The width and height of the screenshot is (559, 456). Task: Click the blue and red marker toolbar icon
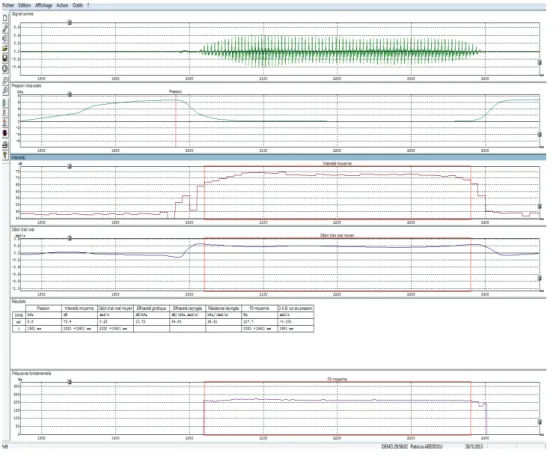[x=5, y=123]
